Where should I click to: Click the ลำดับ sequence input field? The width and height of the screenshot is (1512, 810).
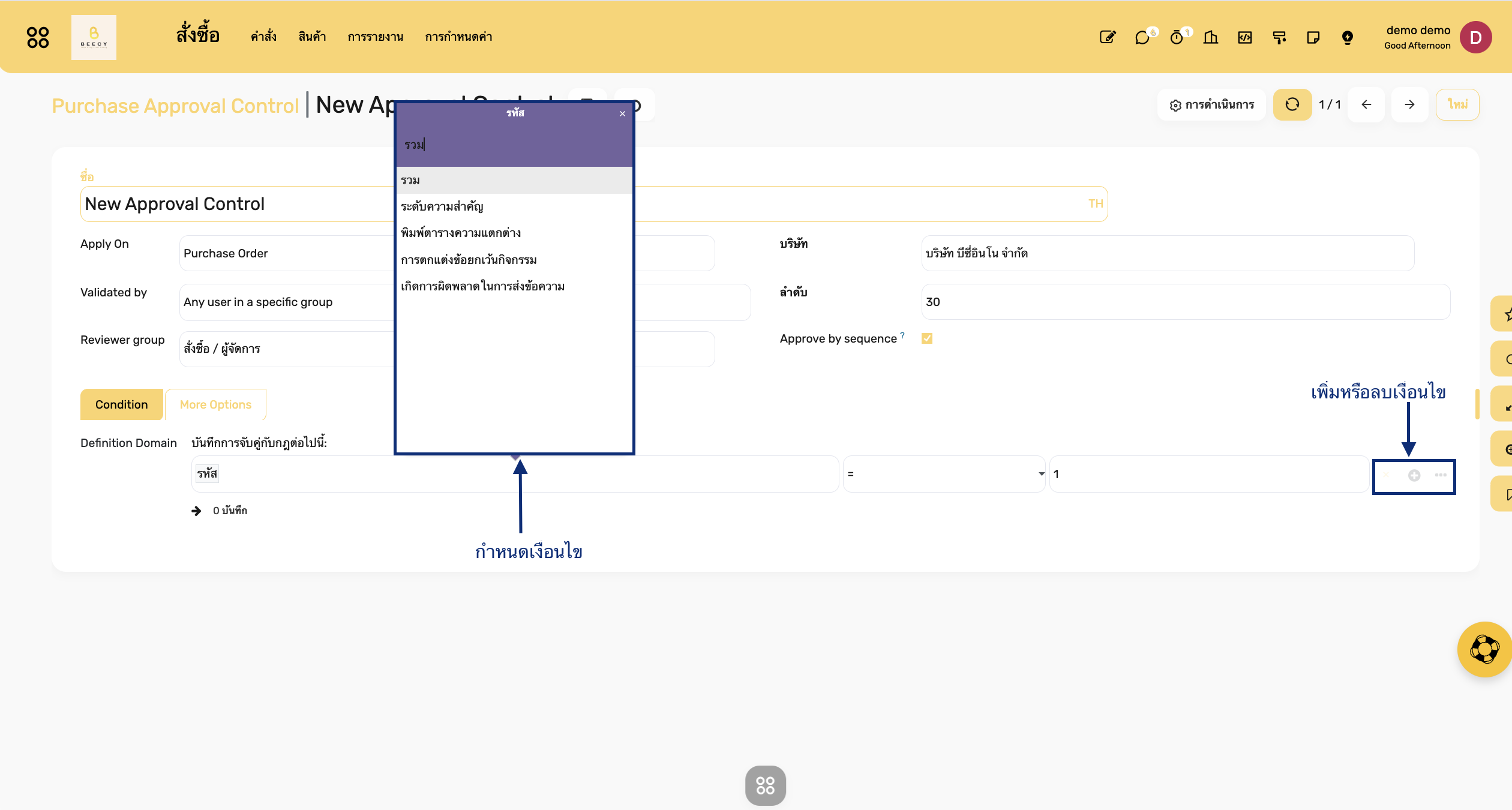pyautogui.click(x=1186, y=302)
